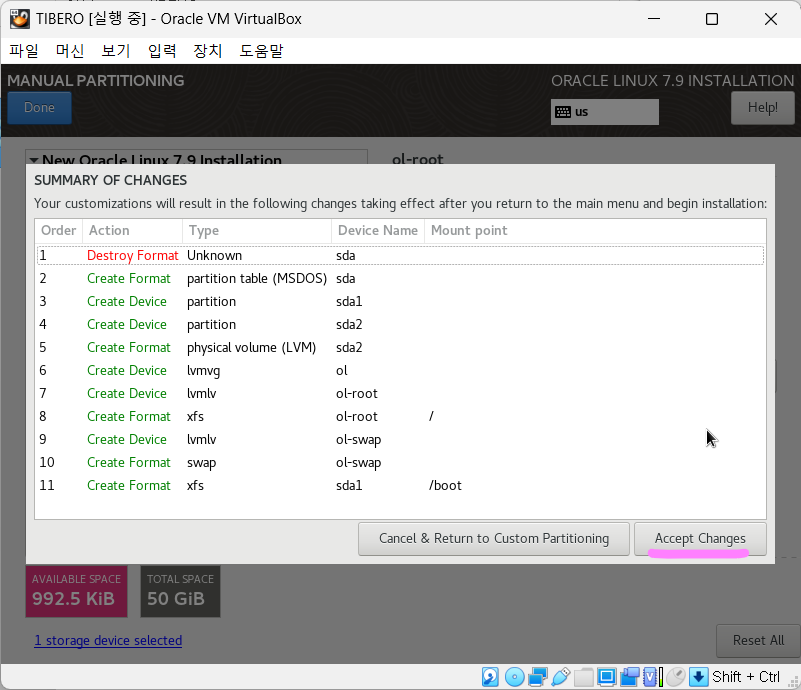Click the ORACLE LINUX 7.9 INSTALLATION title
The width and height of the screenshot is (801, 690).
click(672, 81)
